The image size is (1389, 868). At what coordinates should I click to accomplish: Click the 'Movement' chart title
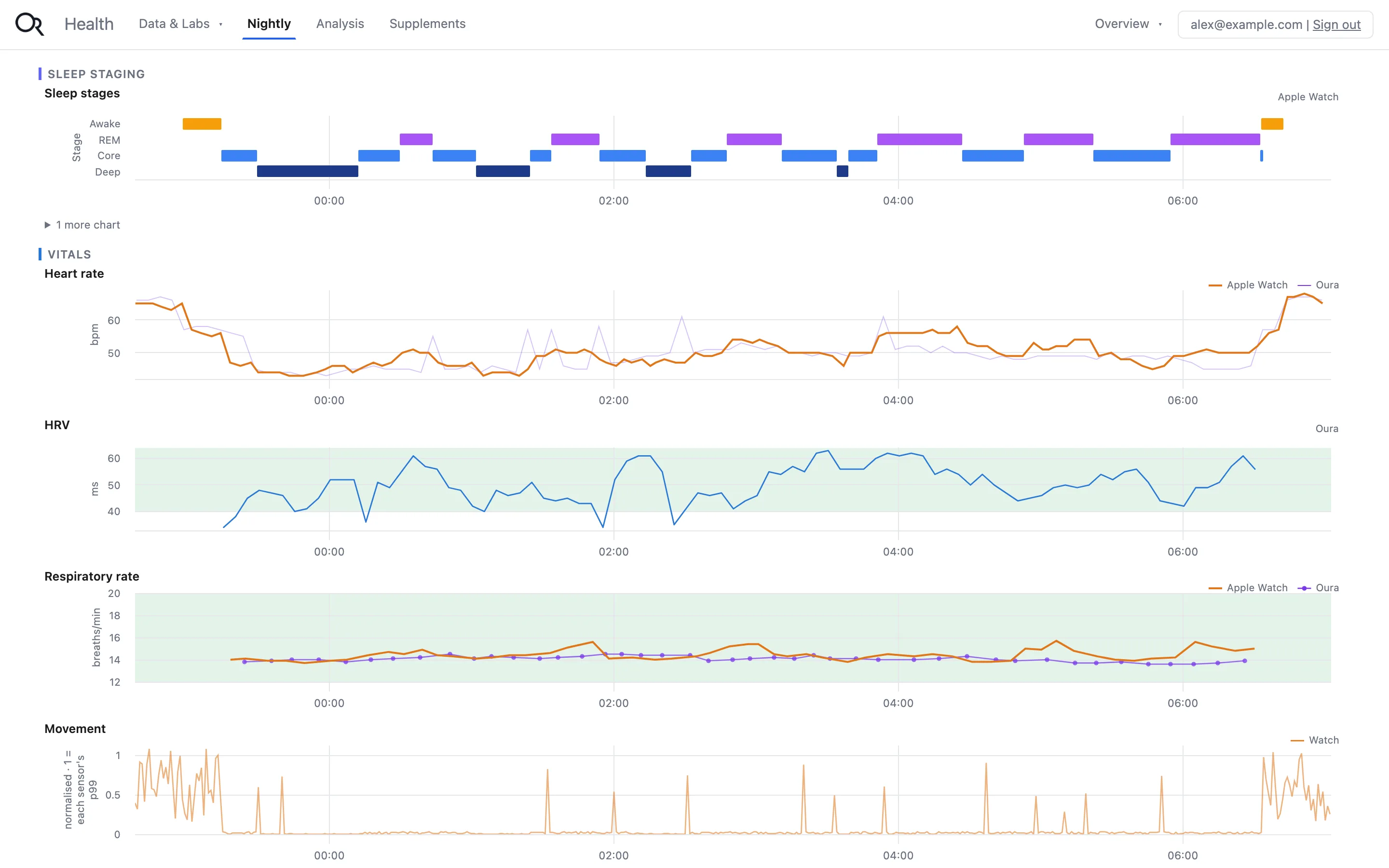click(x=75, y=729)
